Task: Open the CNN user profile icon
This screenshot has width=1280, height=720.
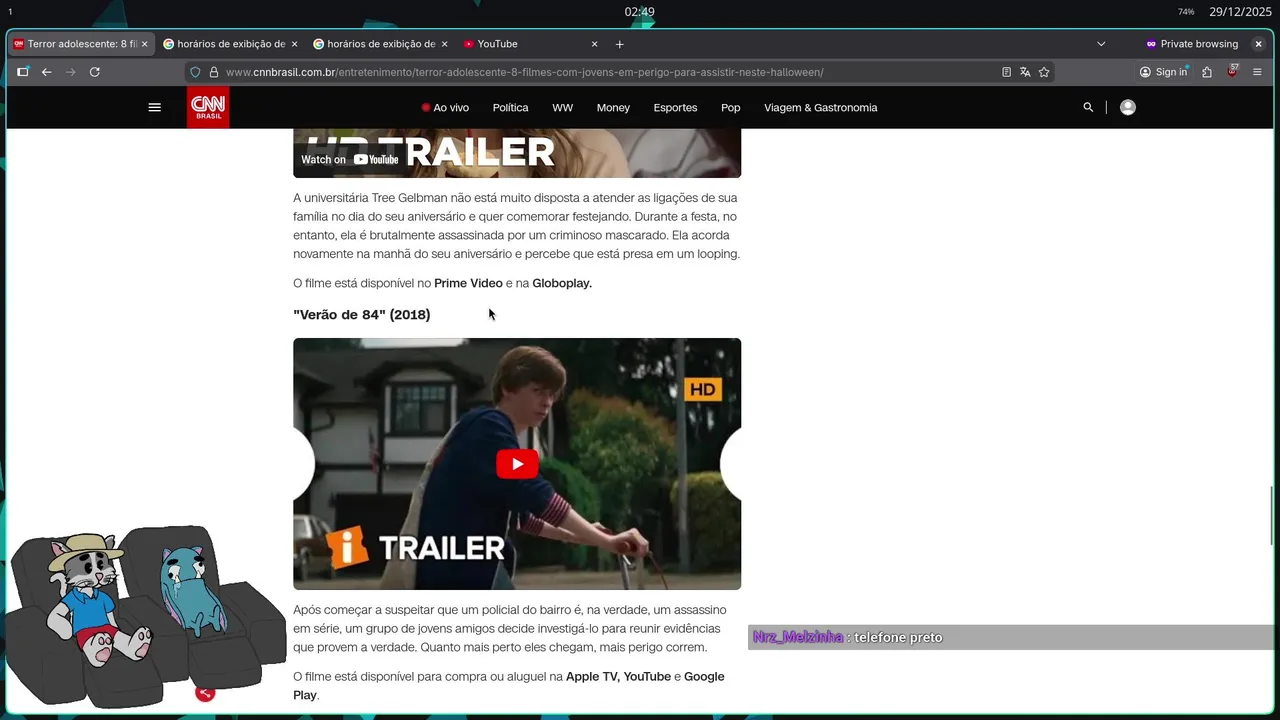Action: click(x=1128, y=107)
